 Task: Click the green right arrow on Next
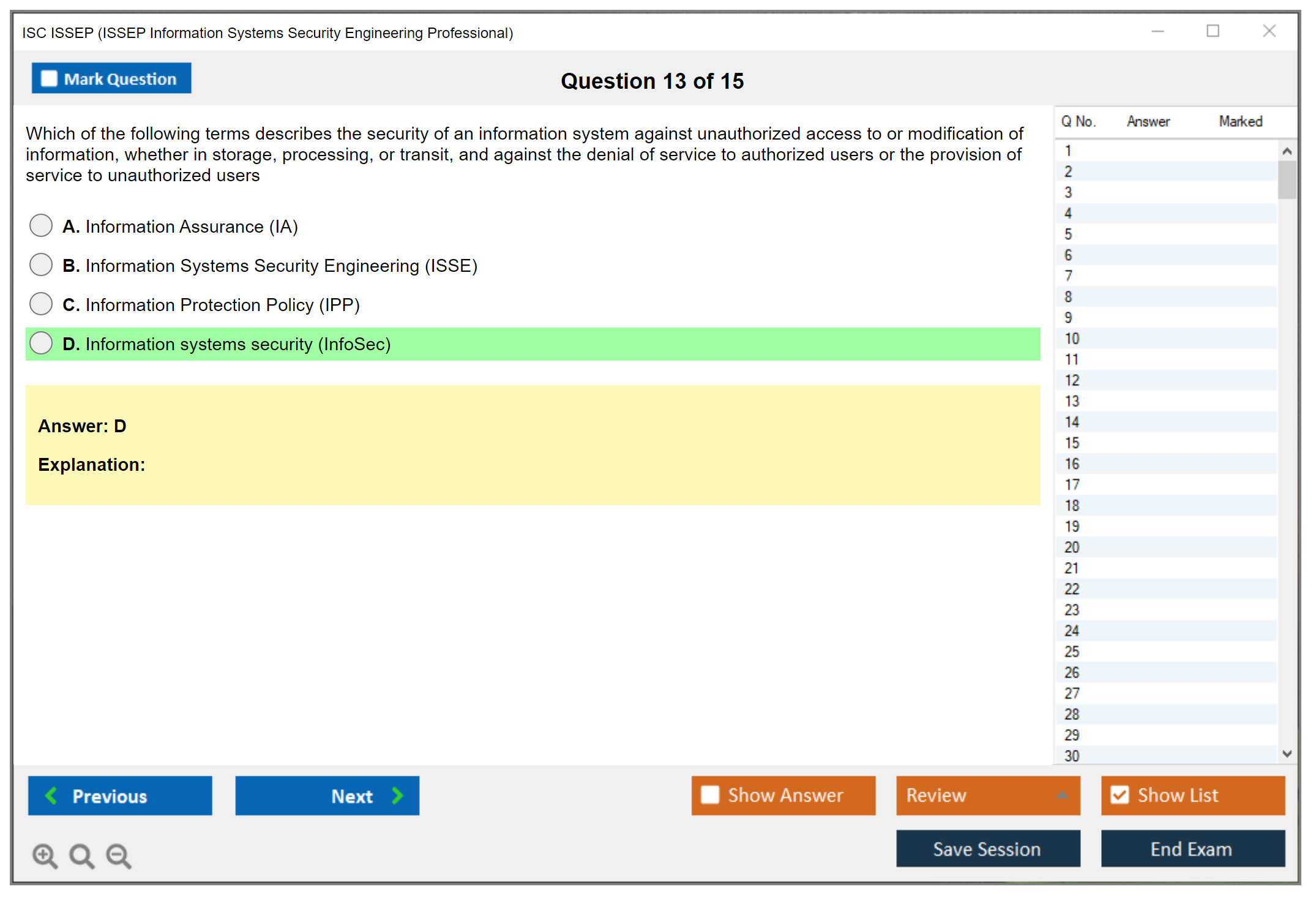(x=397, y=795)
